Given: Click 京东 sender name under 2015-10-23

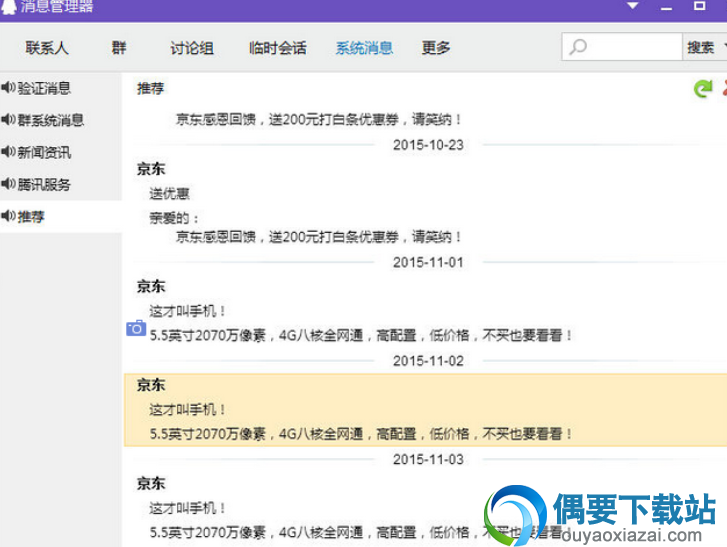Looking at the screenshot, I should tap(151, 169).
